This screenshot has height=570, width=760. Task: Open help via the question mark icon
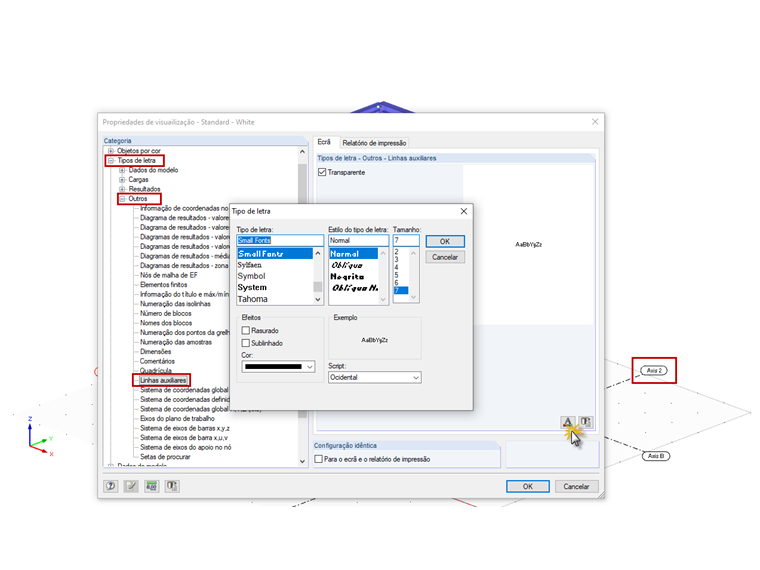[x=111, y=486]
